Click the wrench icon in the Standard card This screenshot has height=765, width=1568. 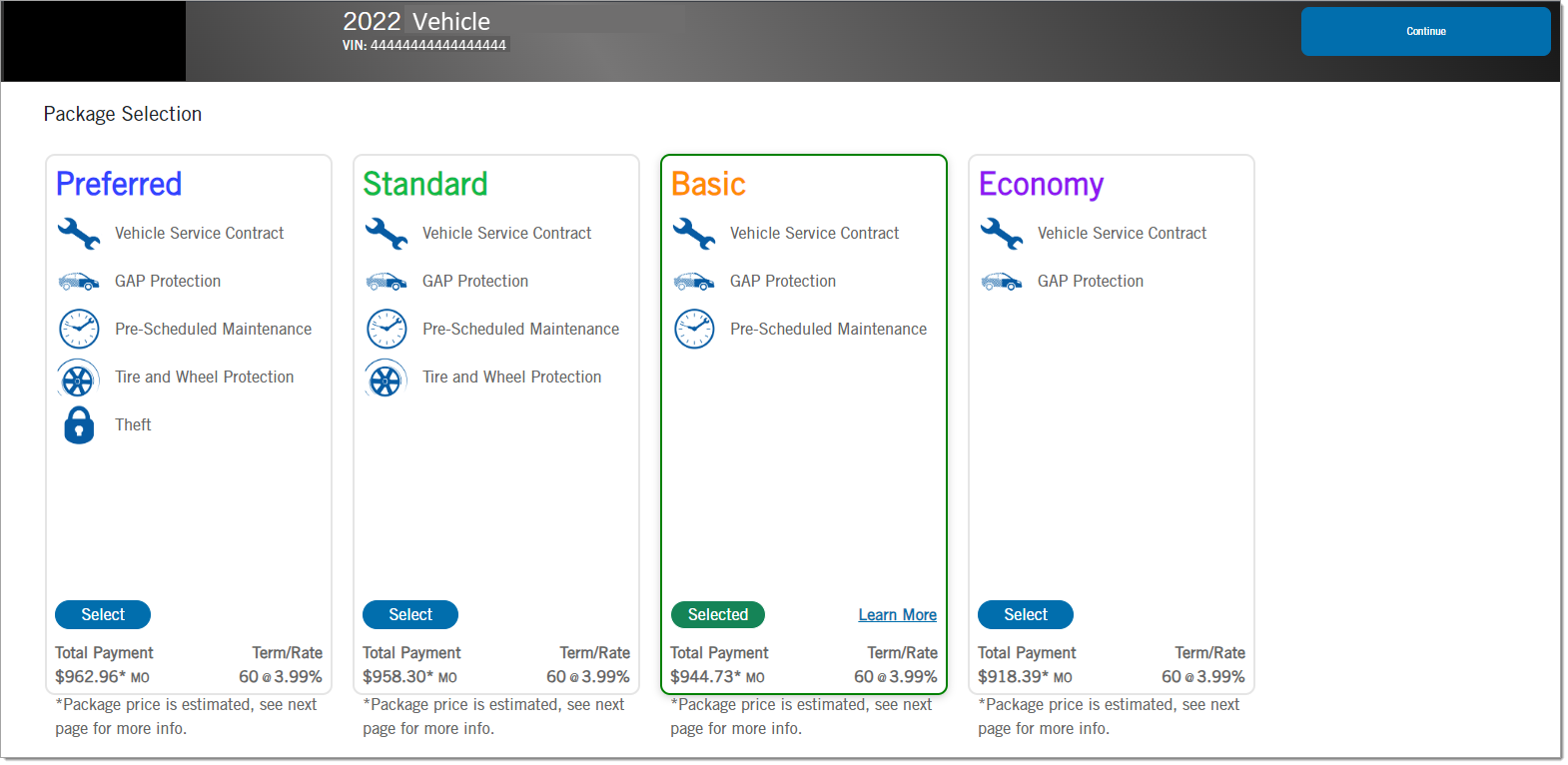click(387, 234)
